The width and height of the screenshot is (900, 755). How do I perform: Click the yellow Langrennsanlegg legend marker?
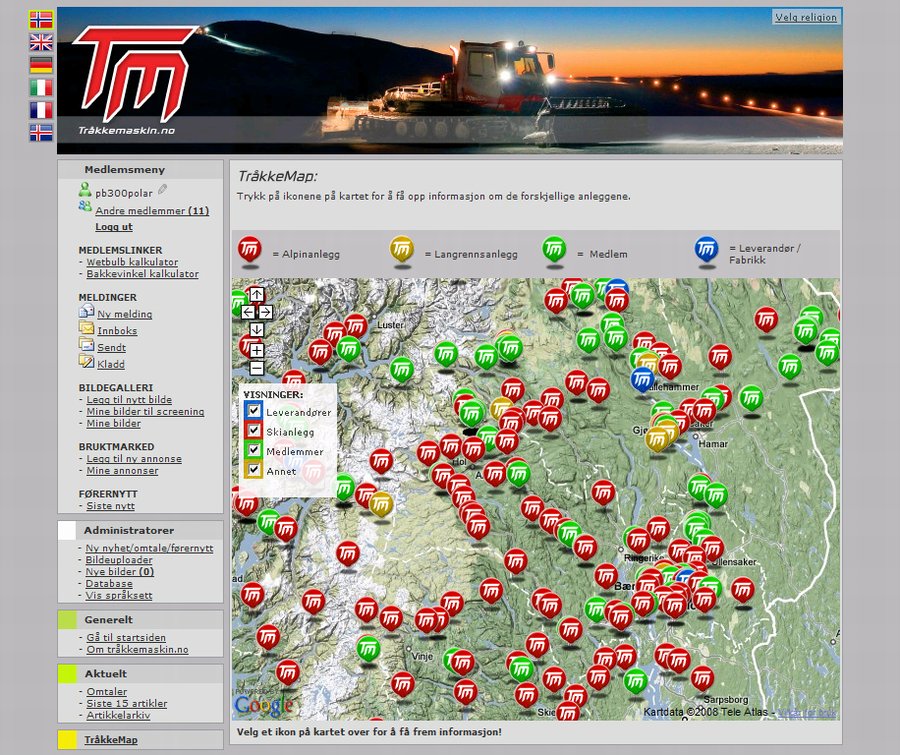[x=402, y=251]
